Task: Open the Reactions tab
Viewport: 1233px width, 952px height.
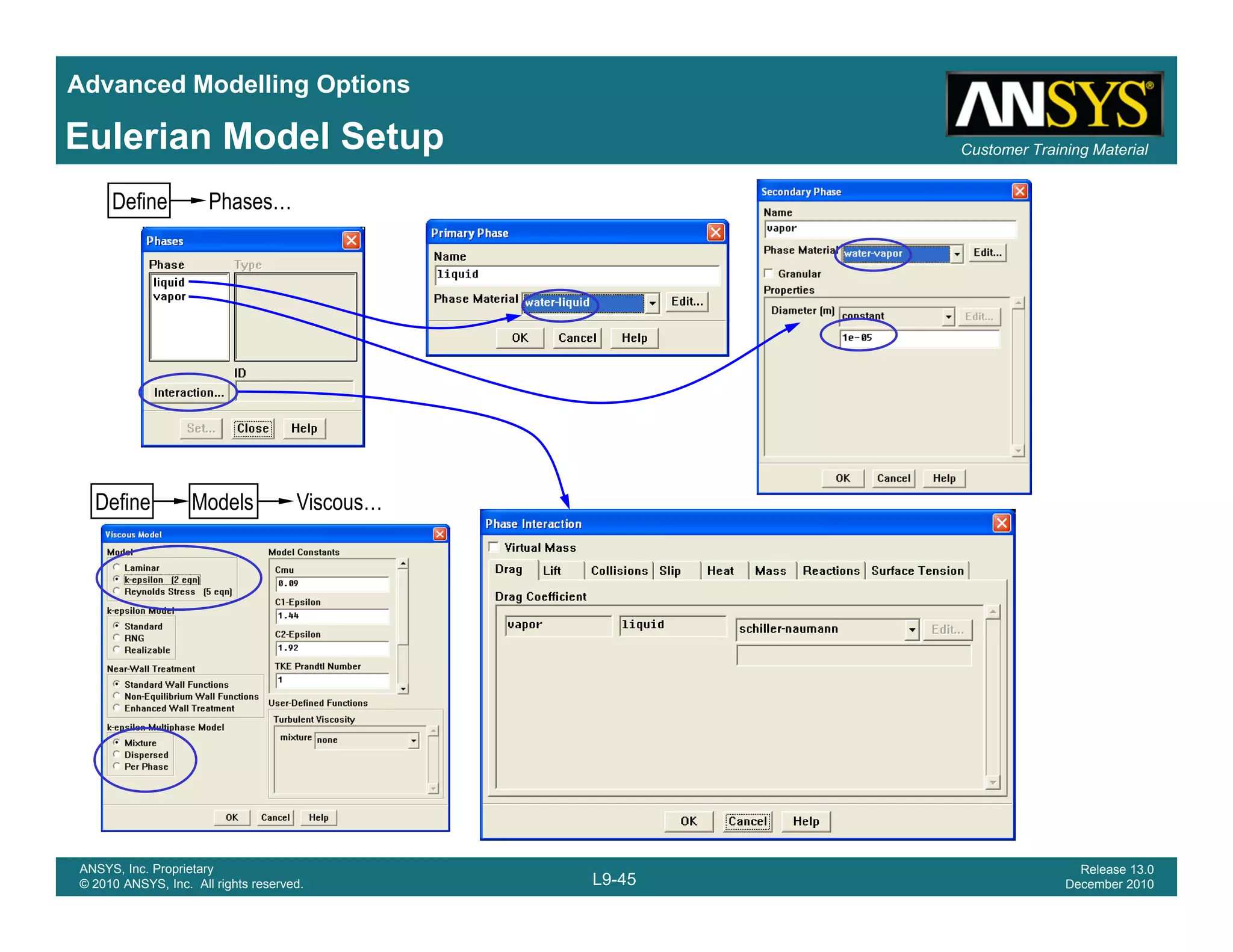Action: click(x=831, y=570)
